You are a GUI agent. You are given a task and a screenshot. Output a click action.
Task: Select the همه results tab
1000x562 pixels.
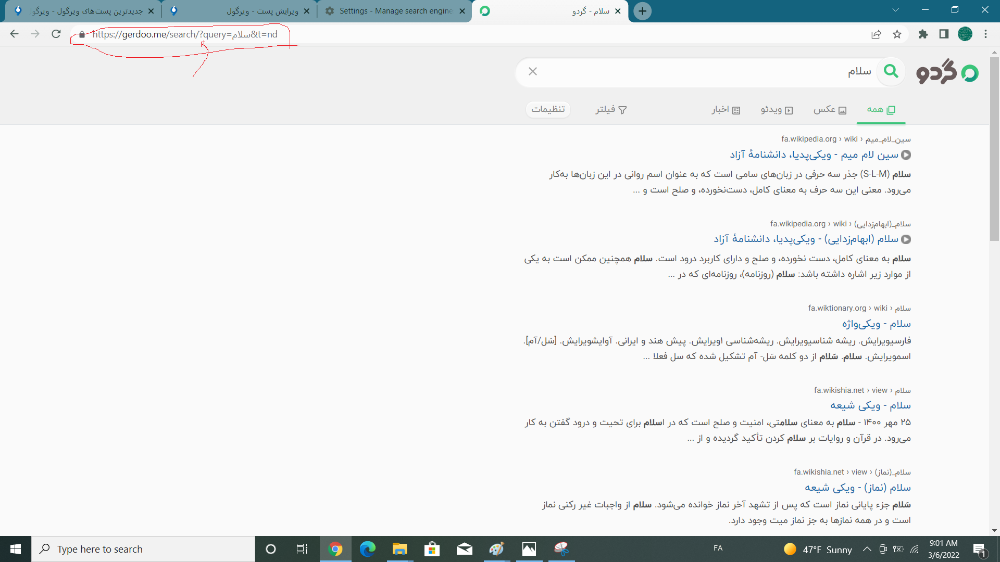coord(881,110)
